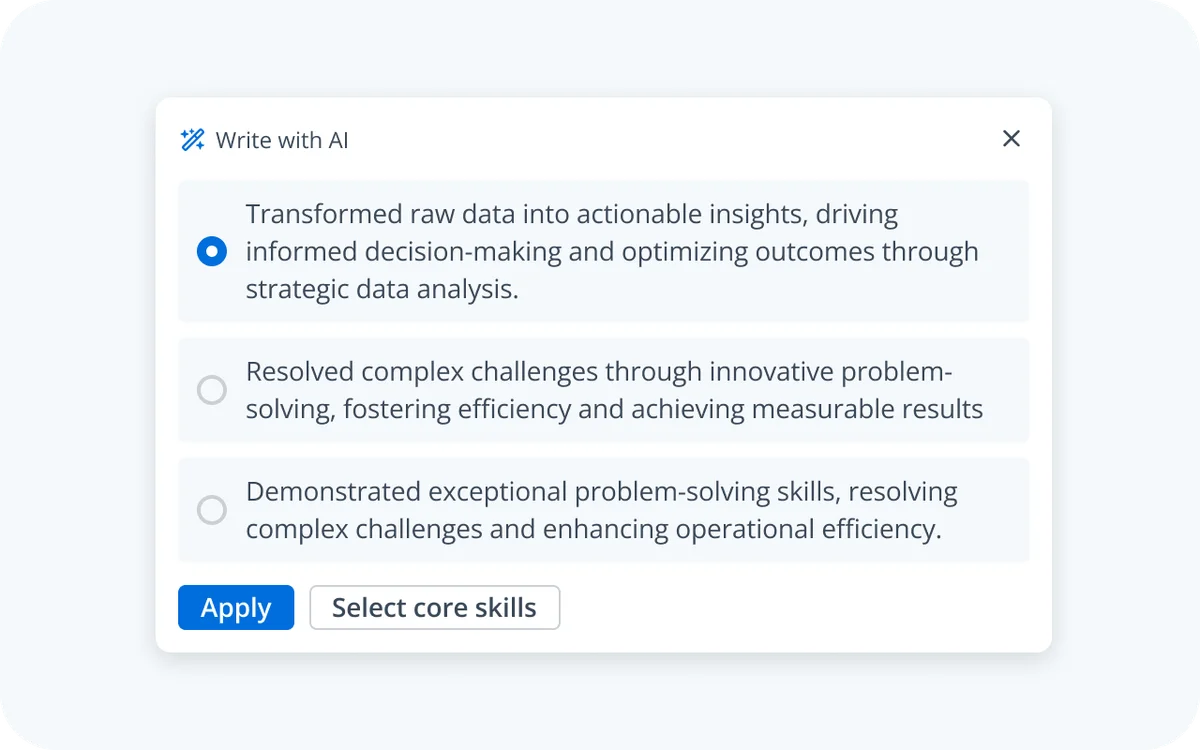Click the empty radio beside the second suggestion

[211, 390]
